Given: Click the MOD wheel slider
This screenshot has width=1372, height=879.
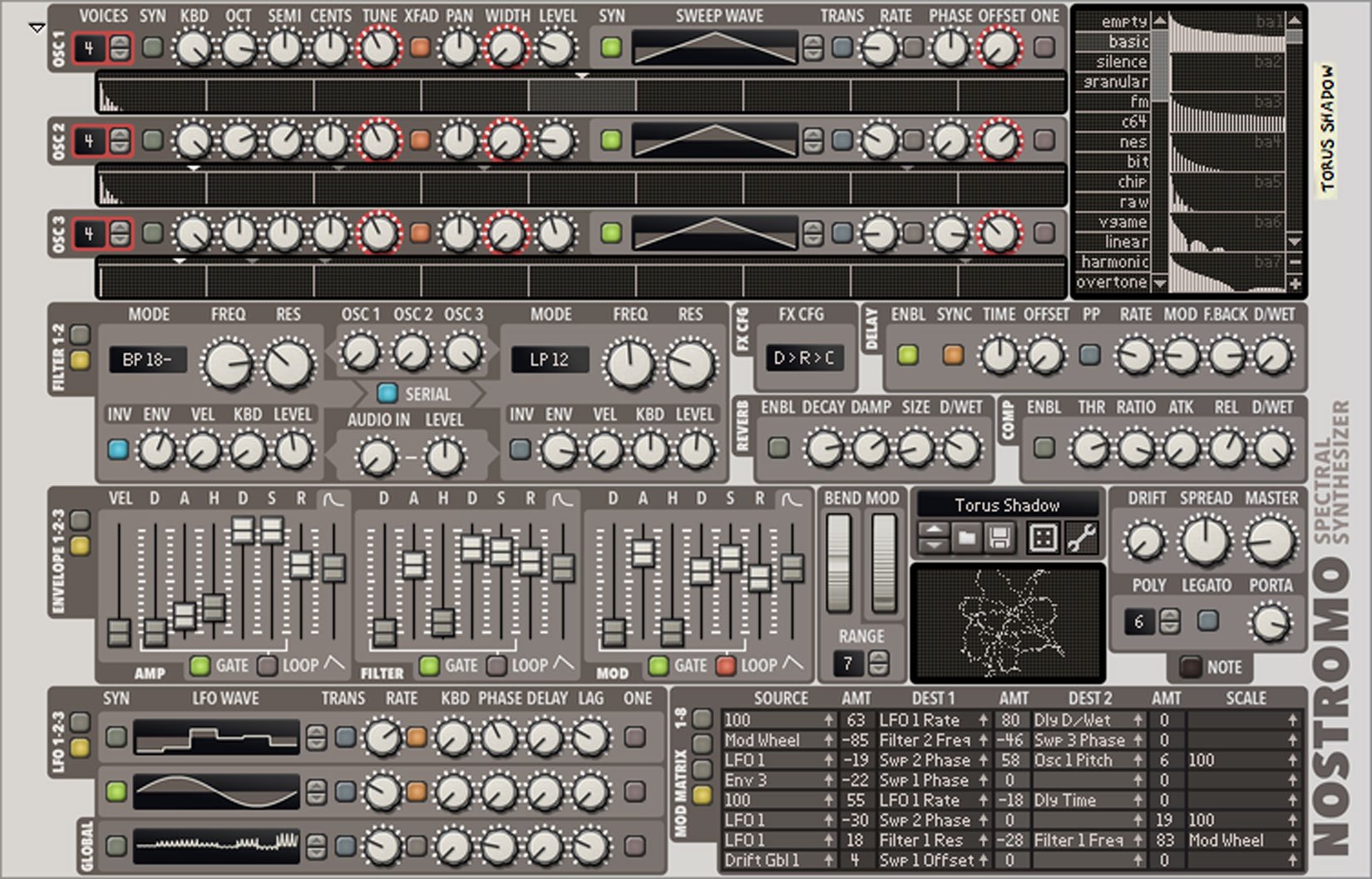Looking at the screenshot, I should [x=884, y=561].
